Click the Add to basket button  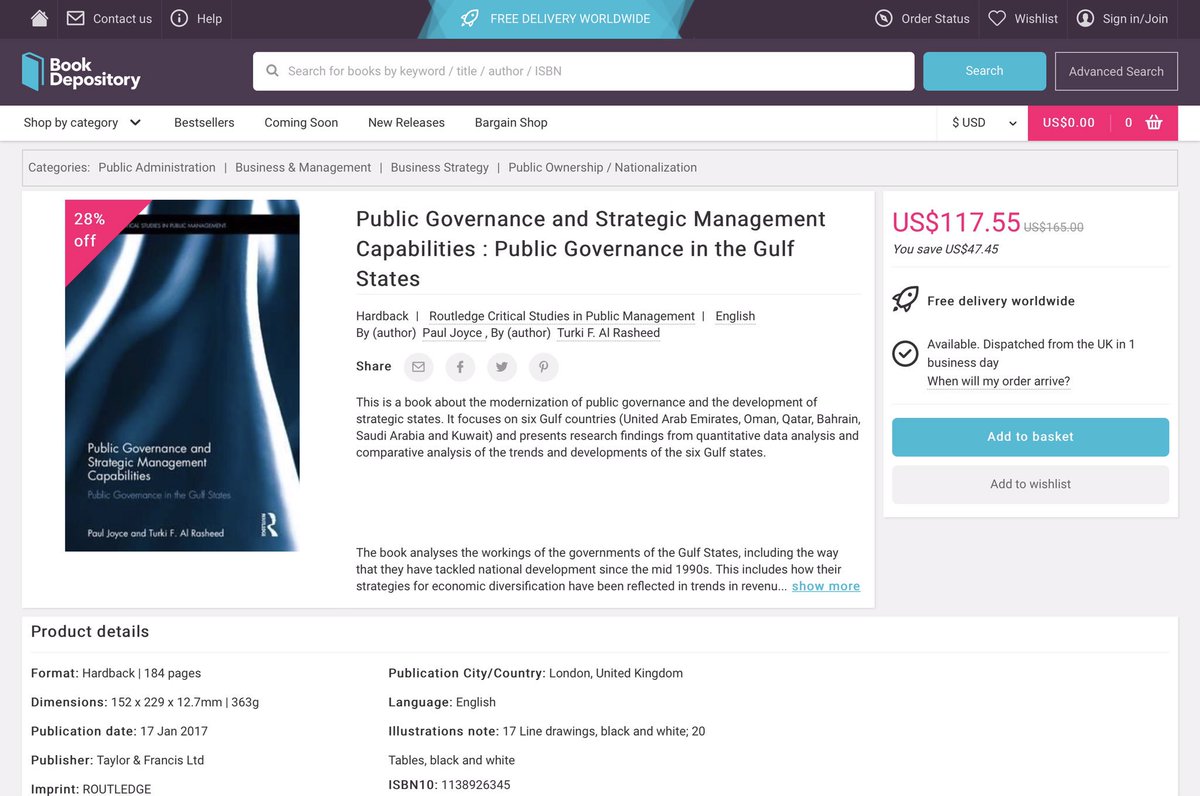pos(1030,437)
